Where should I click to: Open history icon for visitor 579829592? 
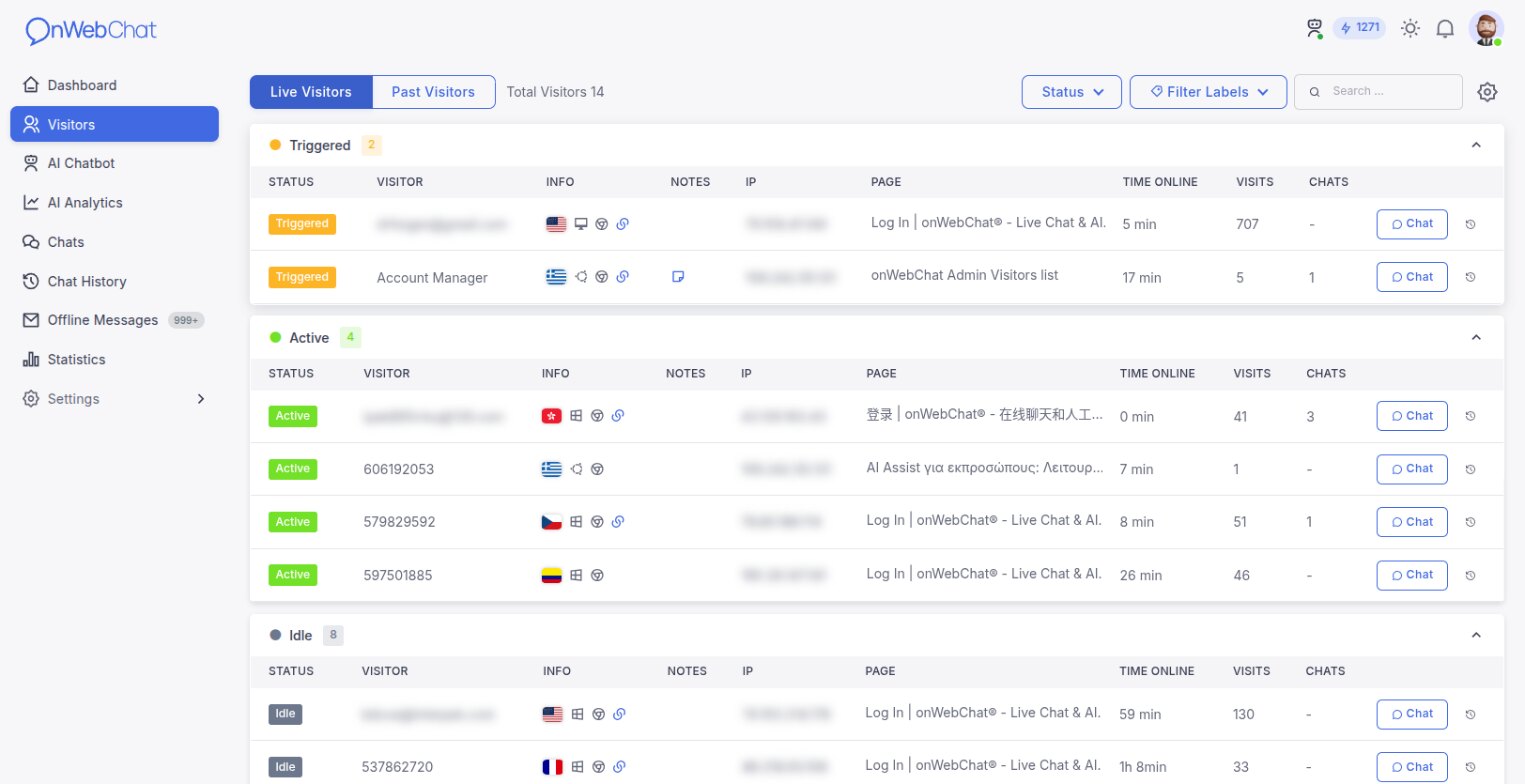point(1470,522)
